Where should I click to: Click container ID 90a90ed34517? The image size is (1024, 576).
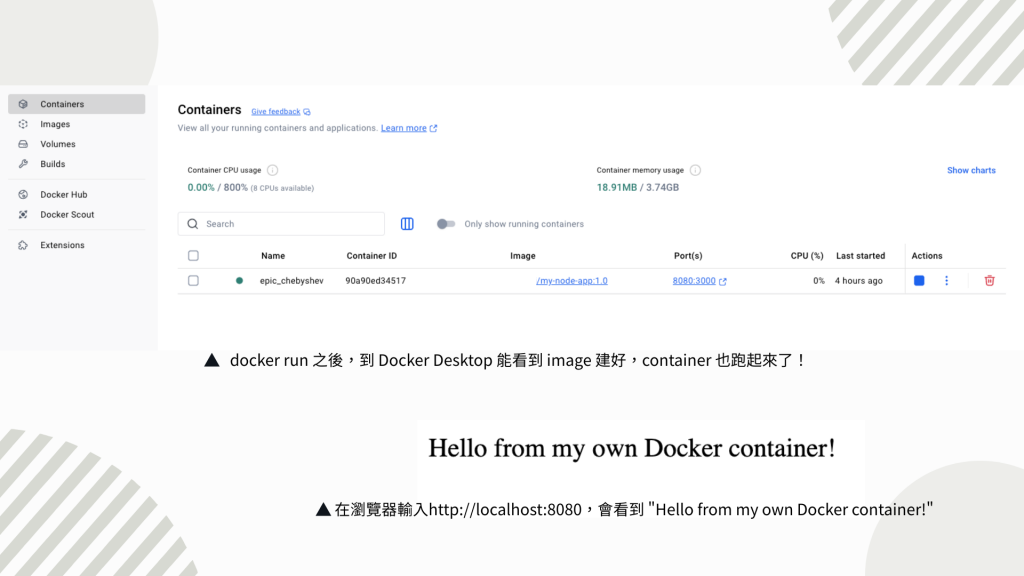coord(376,281)
